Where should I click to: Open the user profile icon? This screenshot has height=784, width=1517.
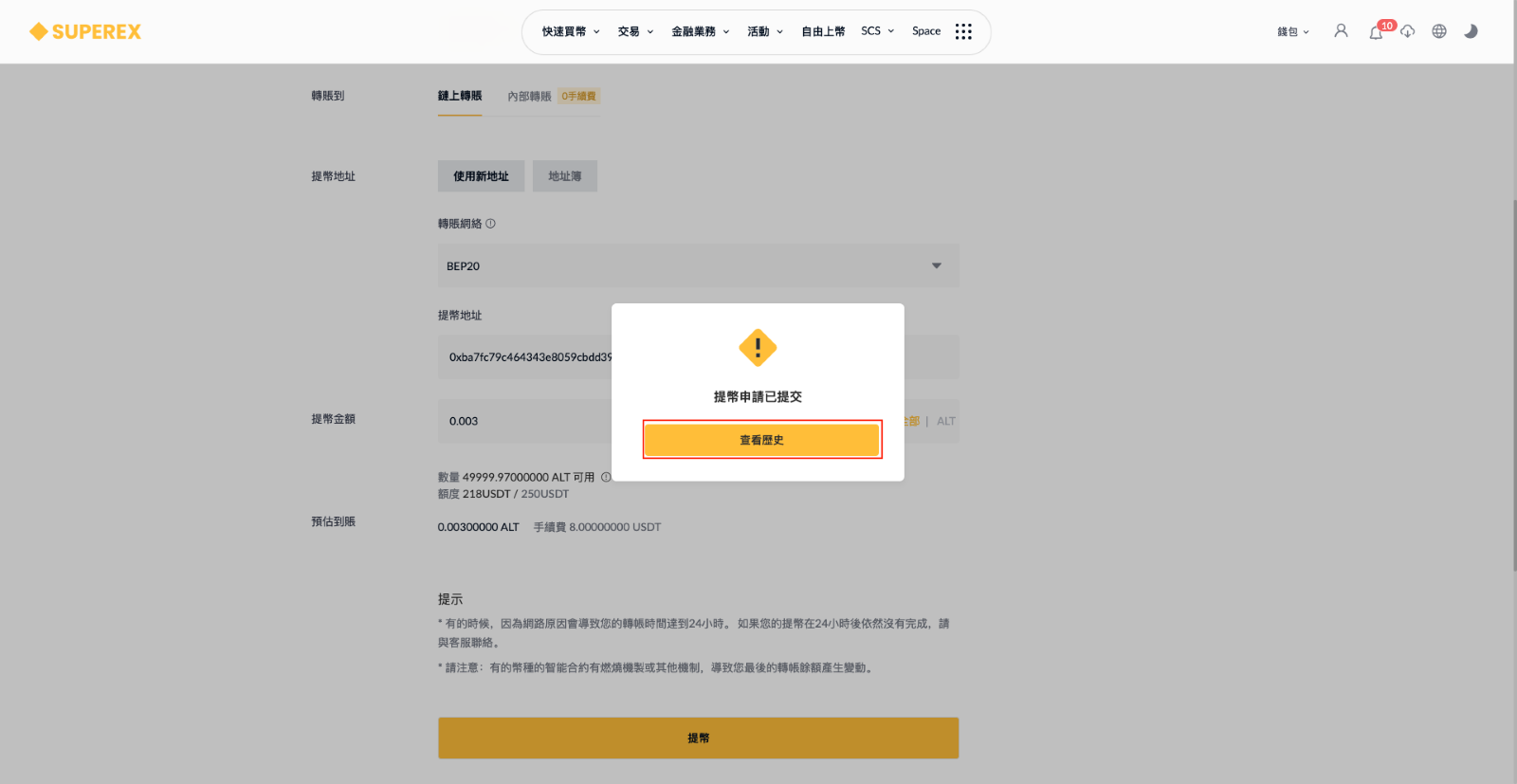click(1341, 31)
